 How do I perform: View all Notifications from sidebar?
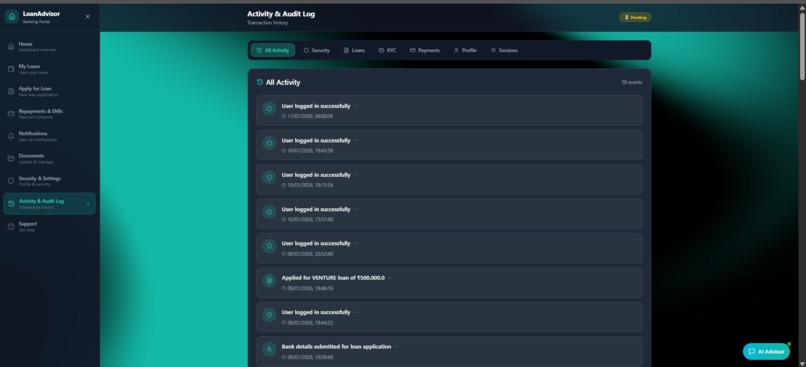coord(49,136)
